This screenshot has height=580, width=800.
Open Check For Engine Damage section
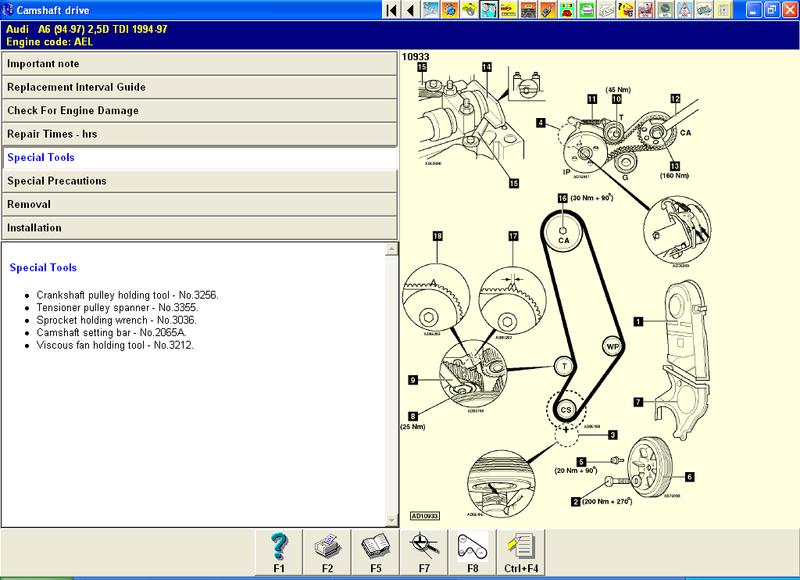(198, 110)
